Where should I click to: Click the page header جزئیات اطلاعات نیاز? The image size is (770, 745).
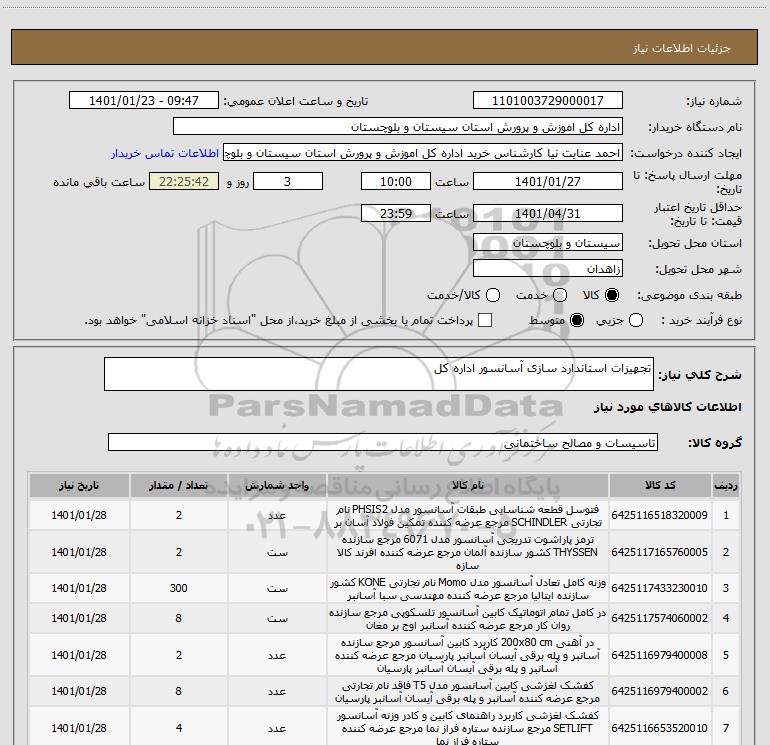pos(682,48)
